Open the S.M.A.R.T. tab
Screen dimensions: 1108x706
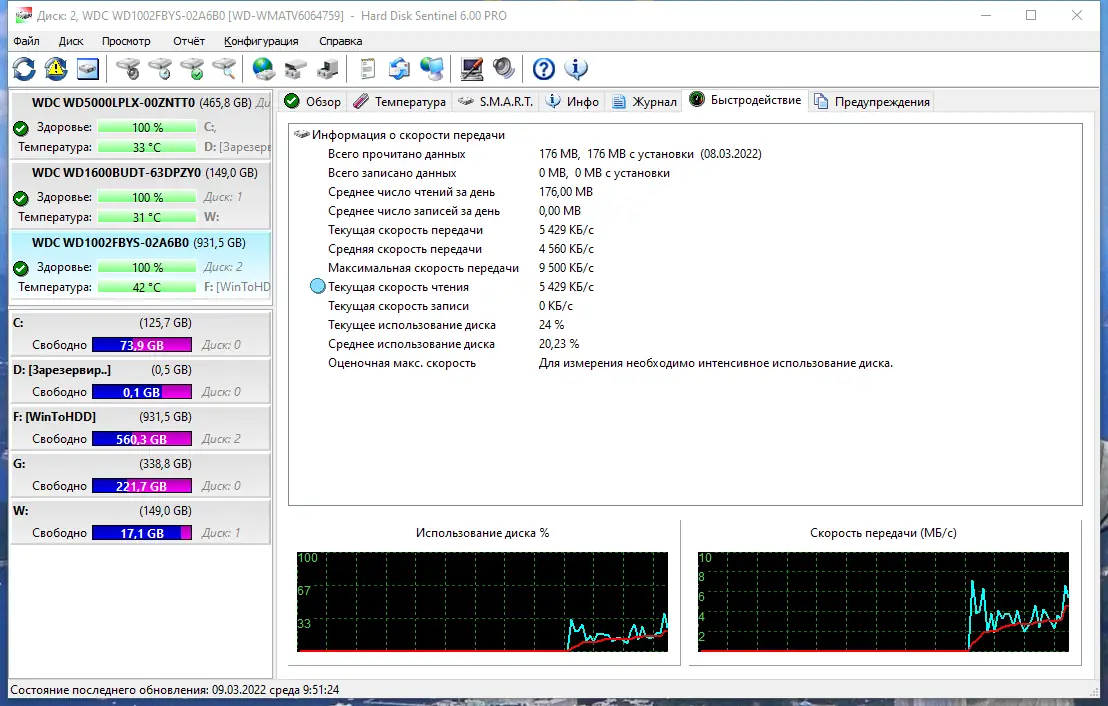[x=495, y=102]
